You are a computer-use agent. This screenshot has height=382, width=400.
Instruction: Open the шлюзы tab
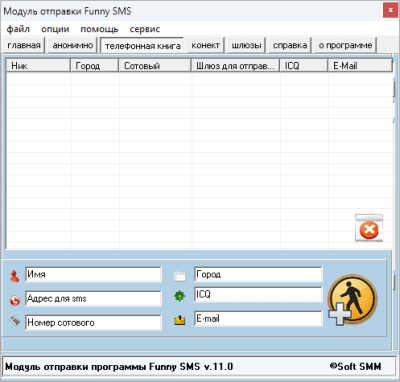coord(246,45)
